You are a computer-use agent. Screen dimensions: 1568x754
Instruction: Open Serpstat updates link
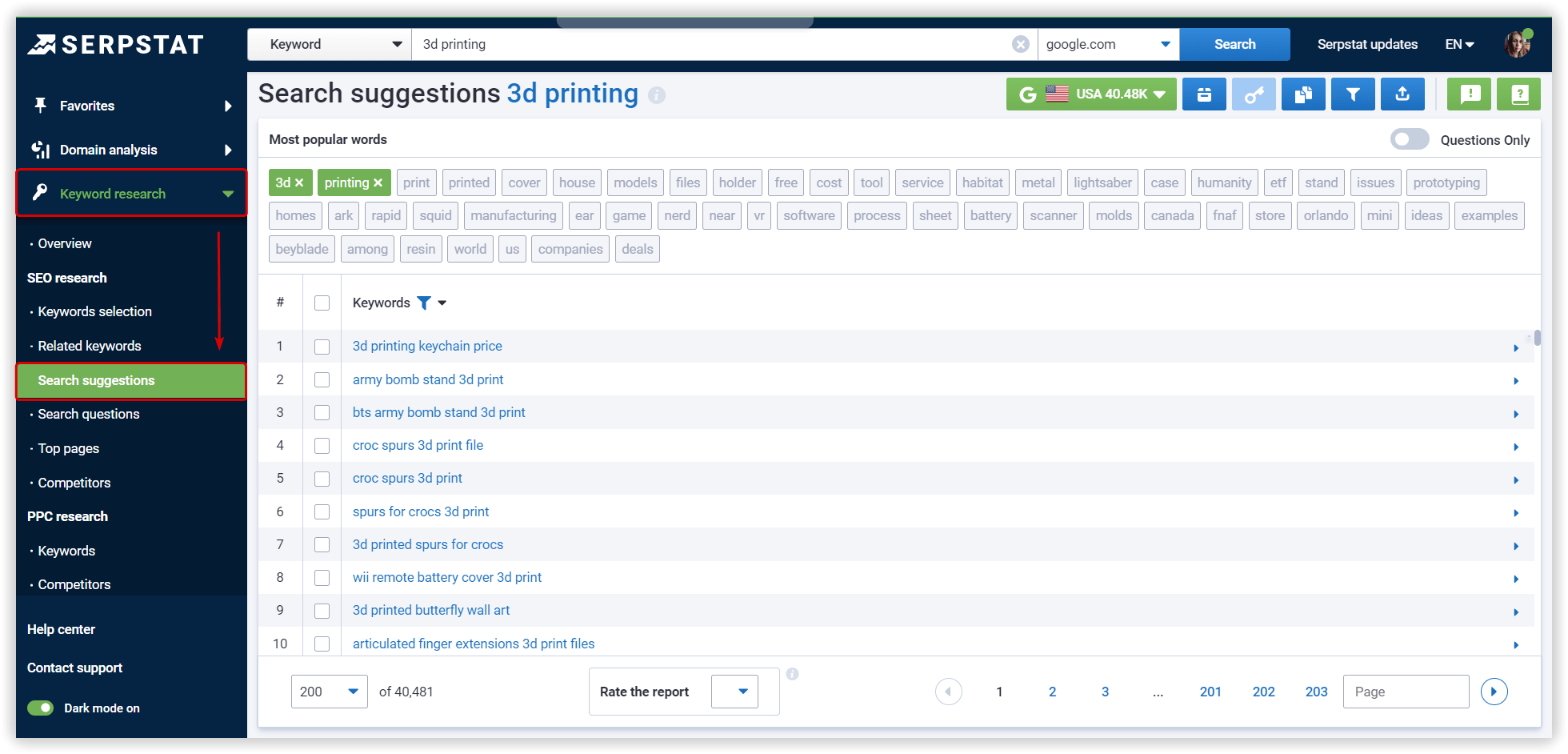click(x=1367, y=44)
